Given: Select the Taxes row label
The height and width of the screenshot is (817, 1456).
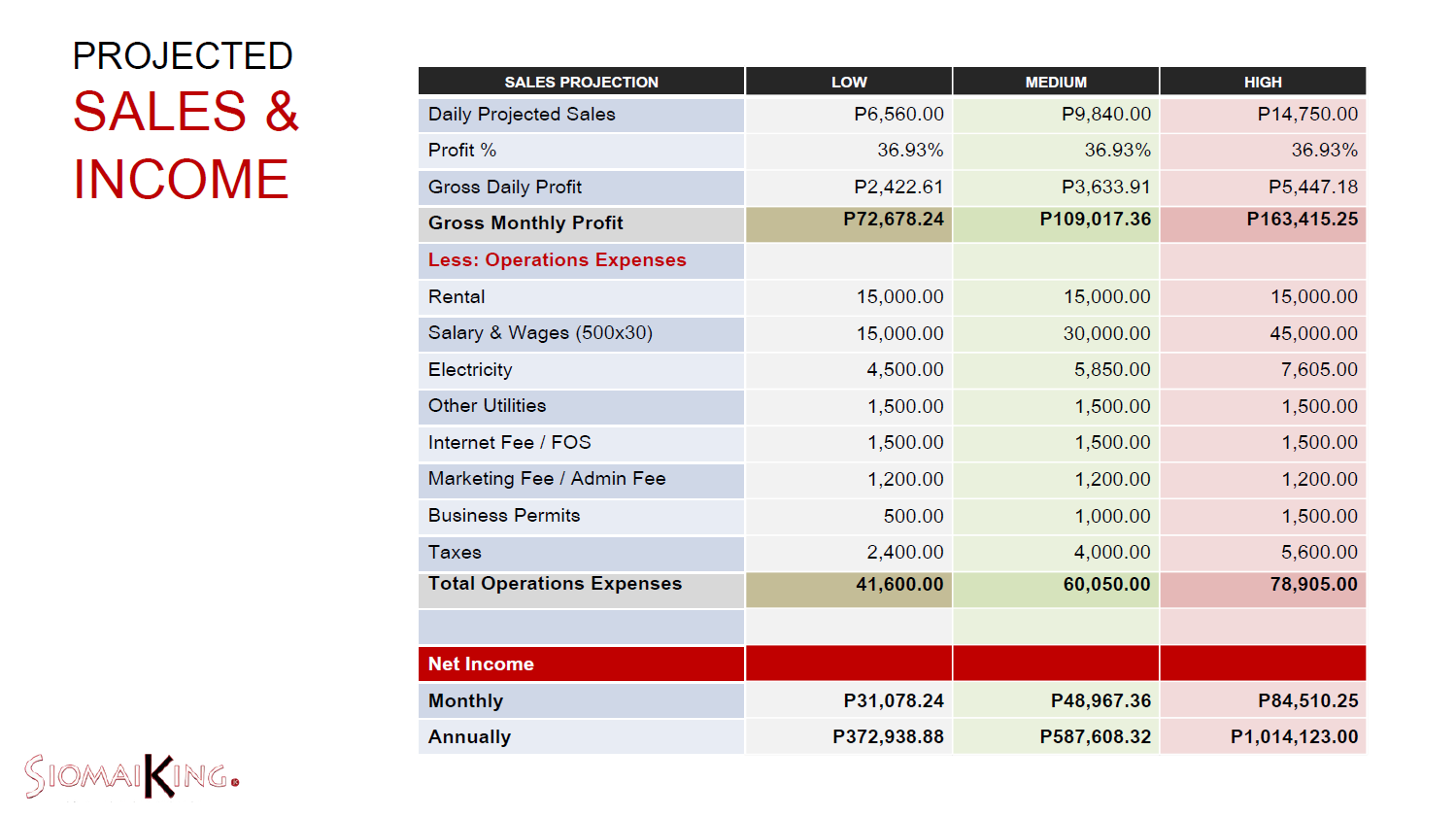Looking at the screenshot, I should pos(455,553).
